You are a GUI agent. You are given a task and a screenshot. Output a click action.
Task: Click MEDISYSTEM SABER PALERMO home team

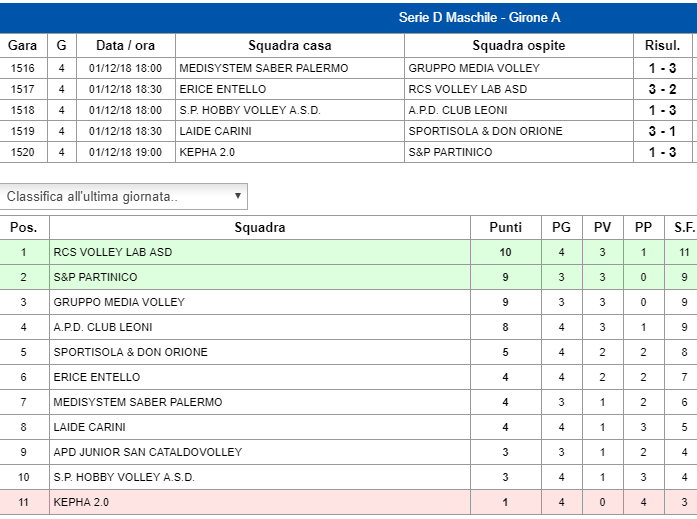pyautogui.click(x=264, y=68)
